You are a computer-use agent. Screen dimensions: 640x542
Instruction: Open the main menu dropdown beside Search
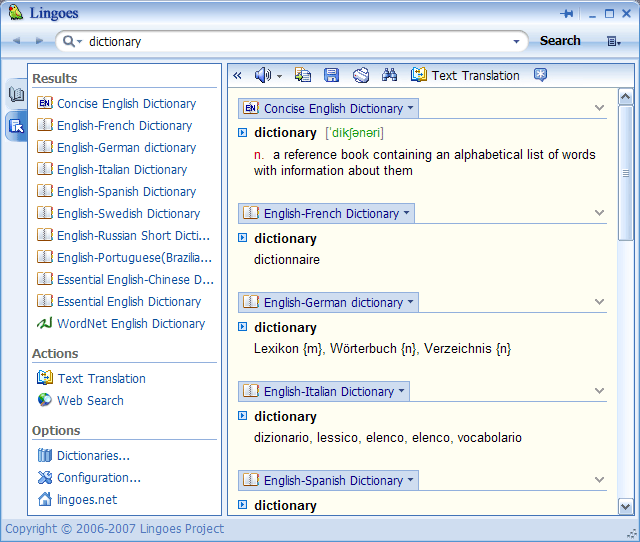tap(613, 42)
